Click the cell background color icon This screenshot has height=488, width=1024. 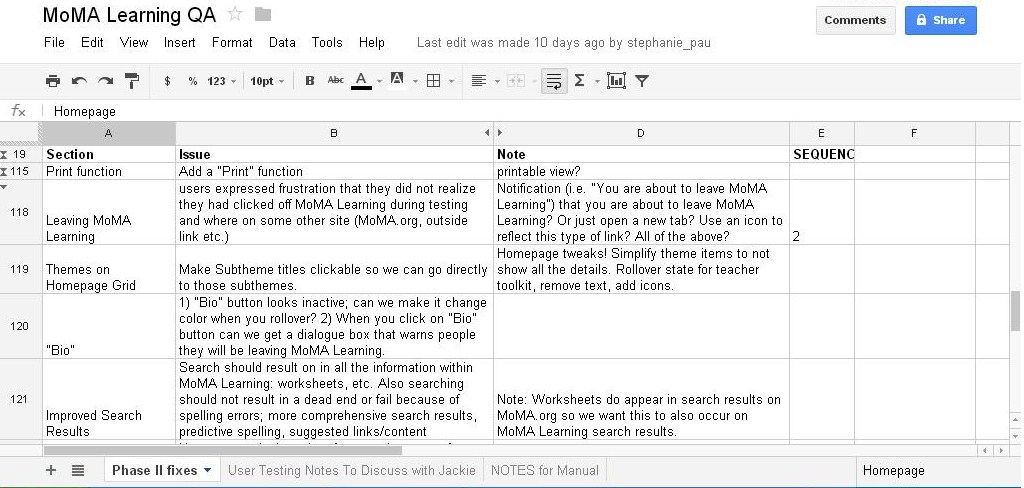click(396, 80)
